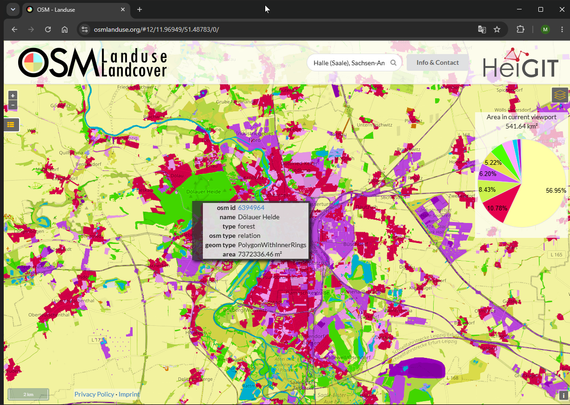Open the Chrome profile avatar M

[545, 29]
